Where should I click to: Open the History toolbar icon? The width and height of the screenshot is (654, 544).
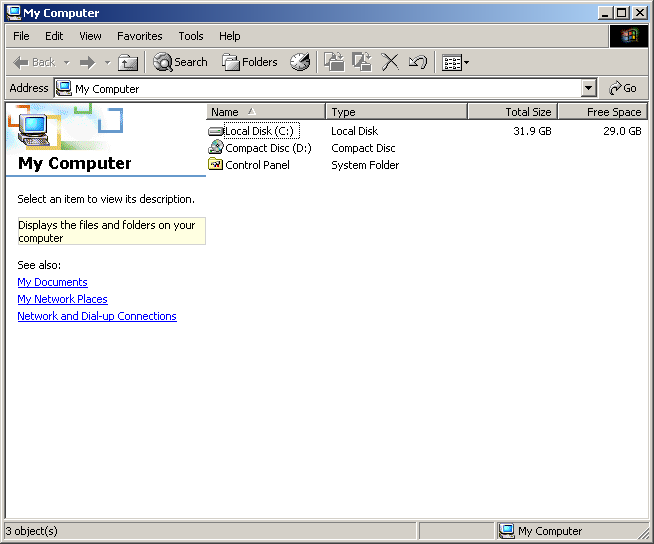click(x=300, y=62)
